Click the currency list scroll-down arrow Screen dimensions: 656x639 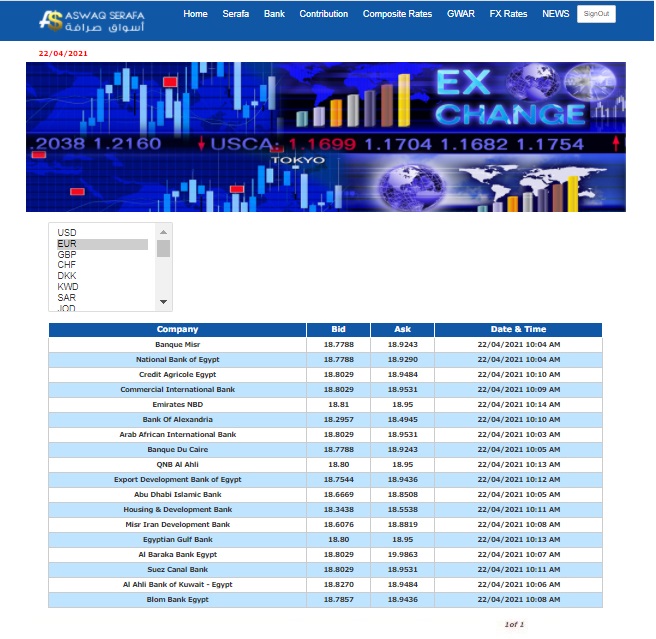[x=164, y=302]
